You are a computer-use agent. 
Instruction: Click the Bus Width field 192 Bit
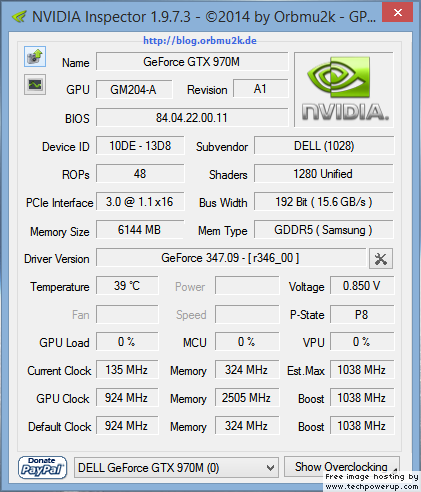(x=324, y=202)
